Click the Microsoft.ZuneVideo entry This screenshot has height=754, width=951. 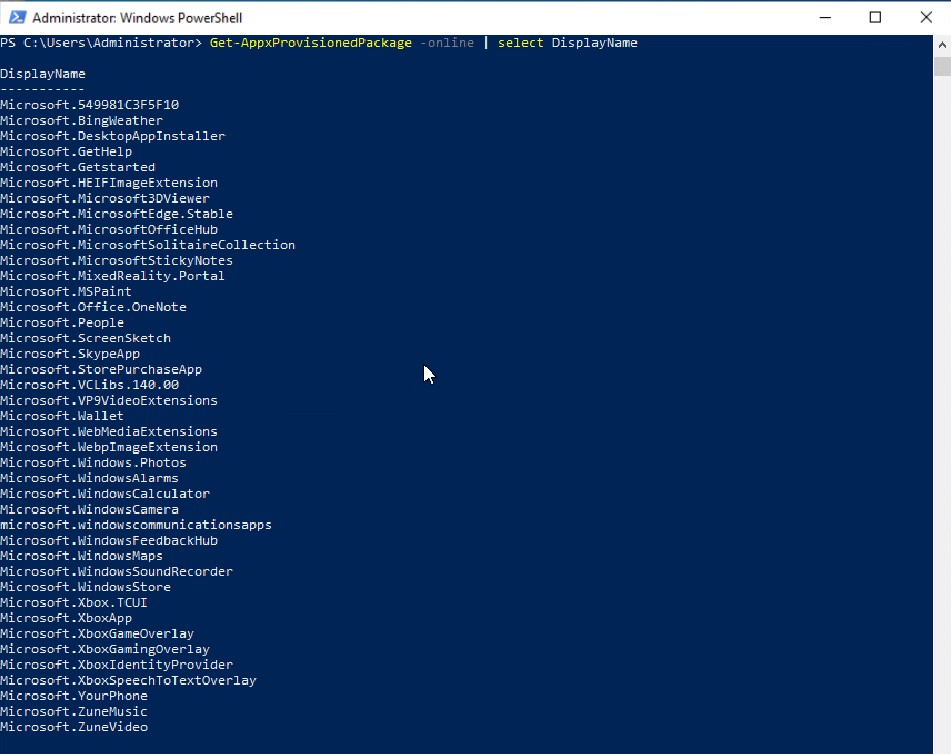74,727
